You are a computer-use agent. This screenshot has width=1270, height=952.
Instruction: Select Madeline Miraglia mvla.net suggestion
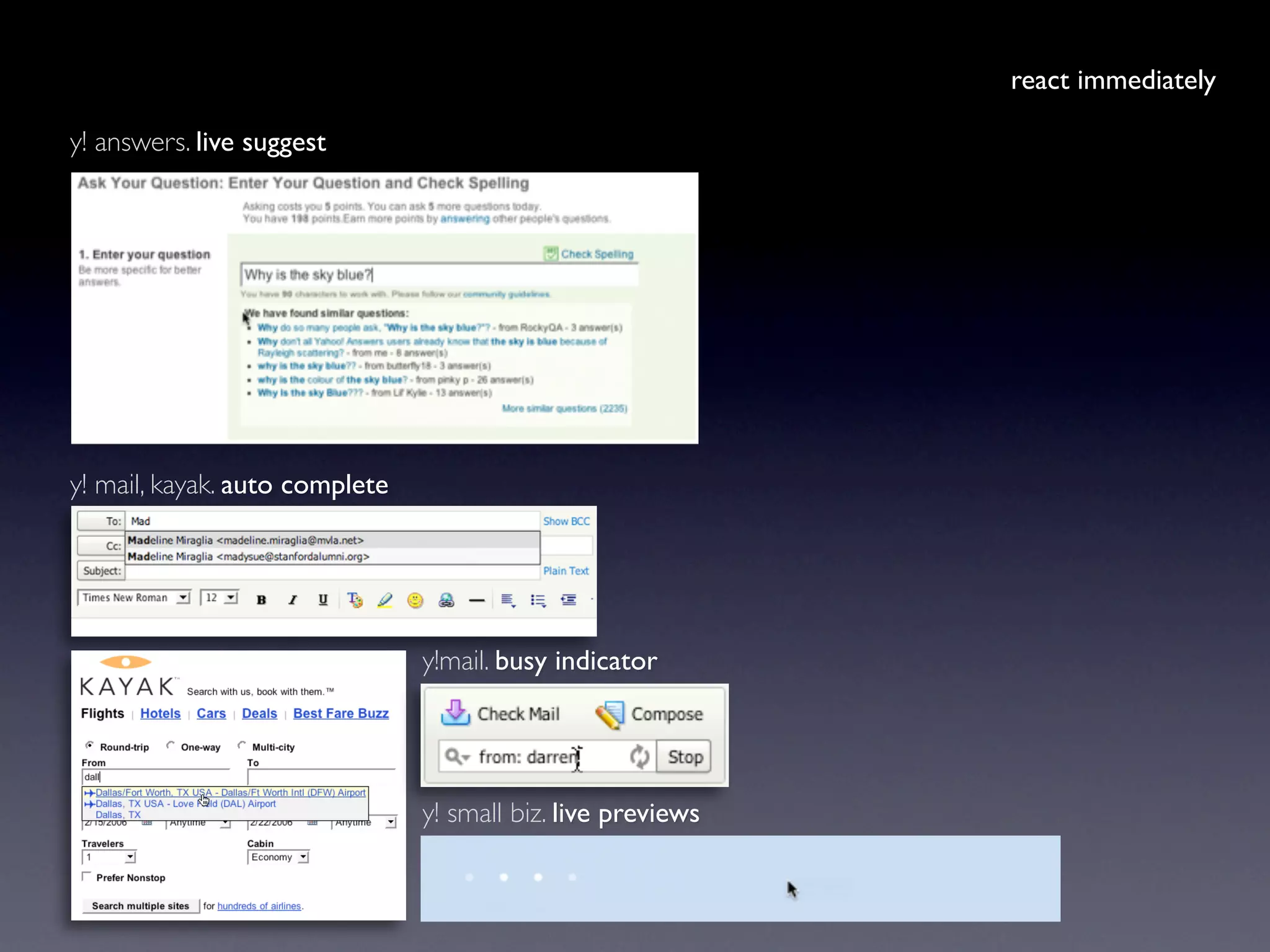tap(333, 540)
